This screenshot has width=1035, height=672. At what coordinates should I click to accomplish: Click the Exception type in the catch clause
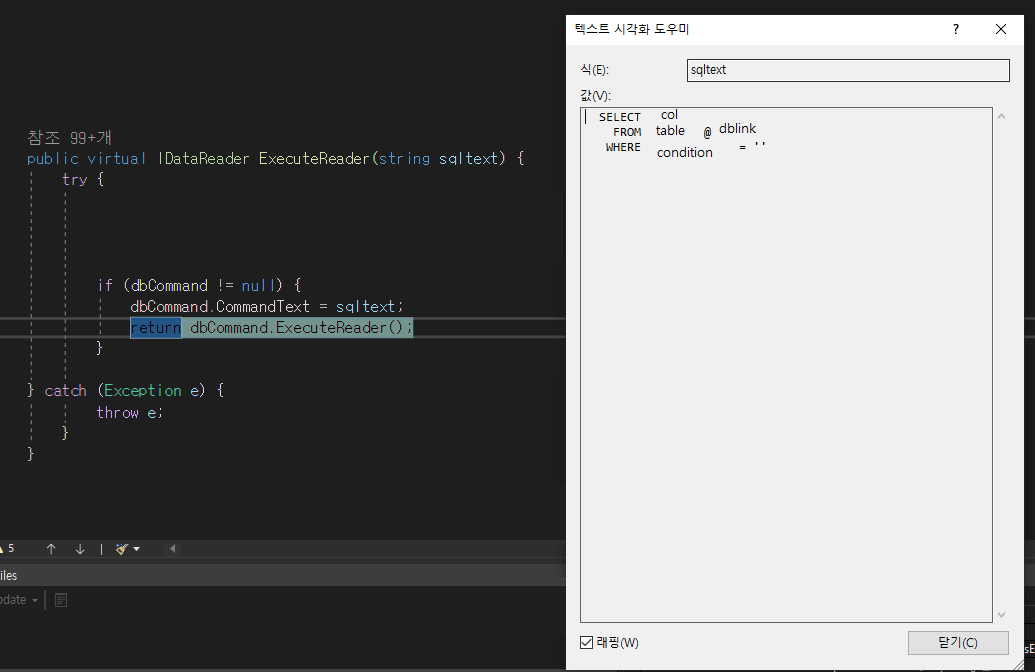[143, 391]
